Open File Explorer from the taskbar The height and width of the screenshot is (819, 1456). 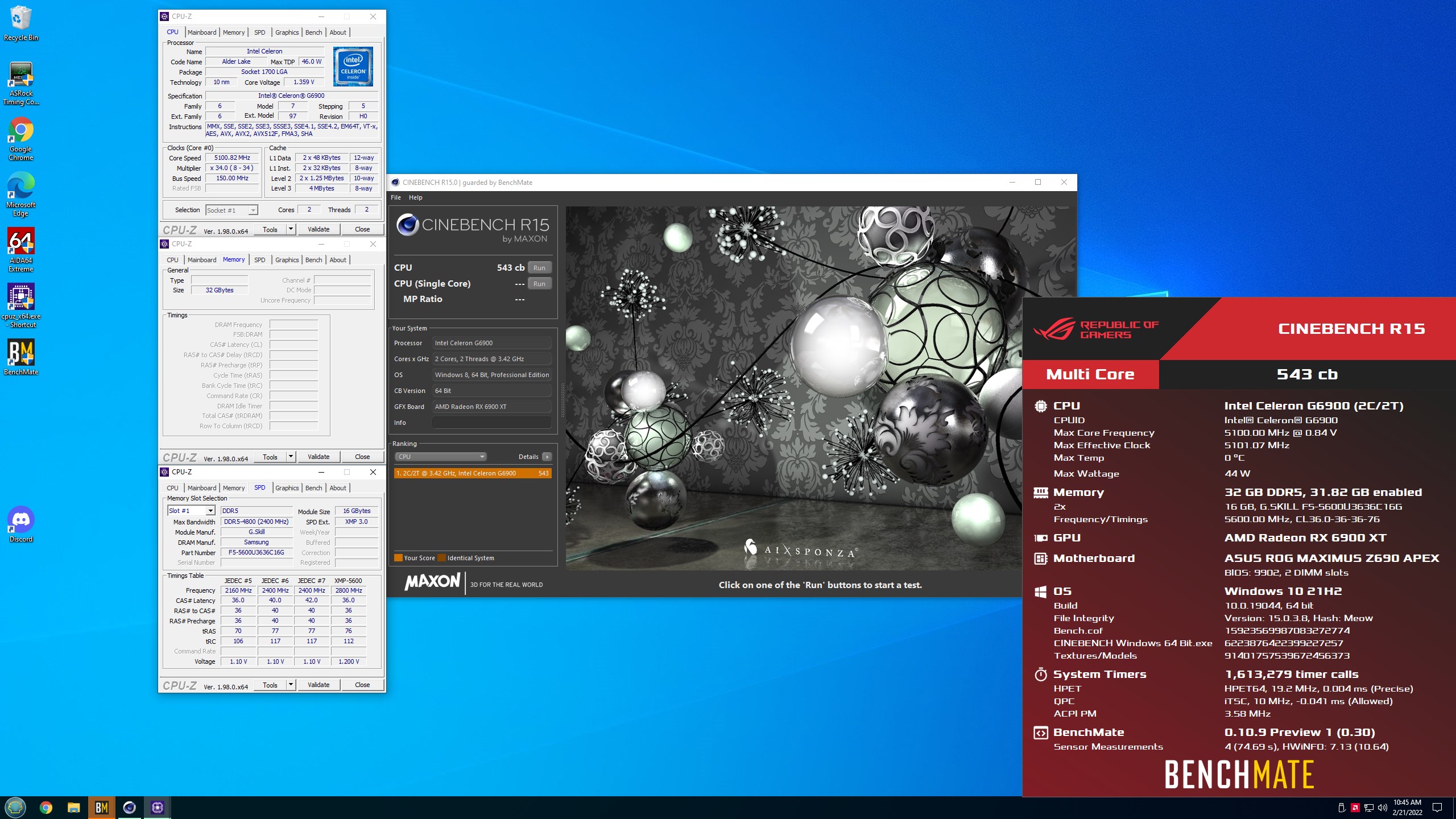[74, 808]
